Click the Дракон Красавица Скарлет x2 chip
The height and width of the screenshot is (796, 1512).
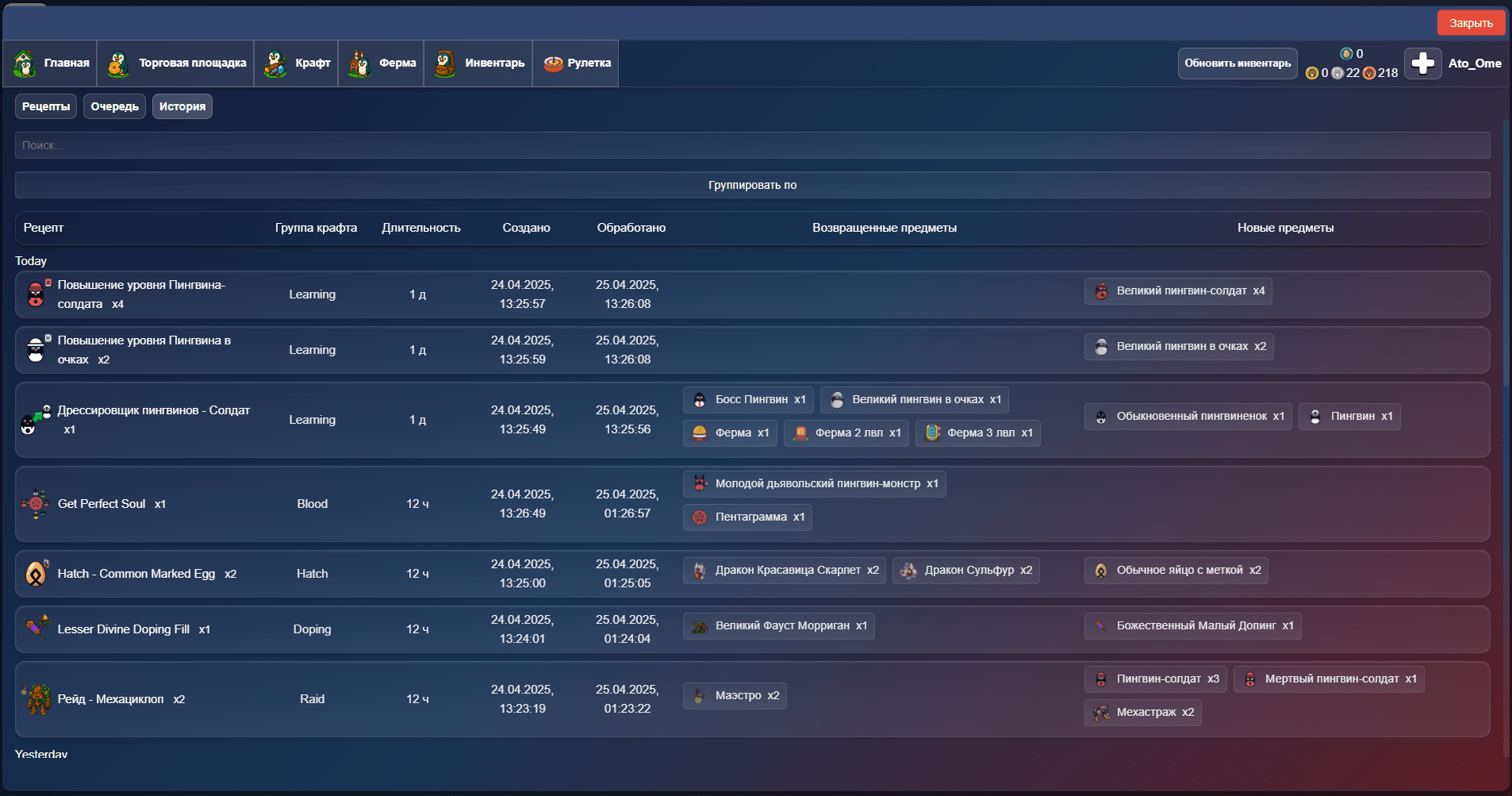pos(785,571)
